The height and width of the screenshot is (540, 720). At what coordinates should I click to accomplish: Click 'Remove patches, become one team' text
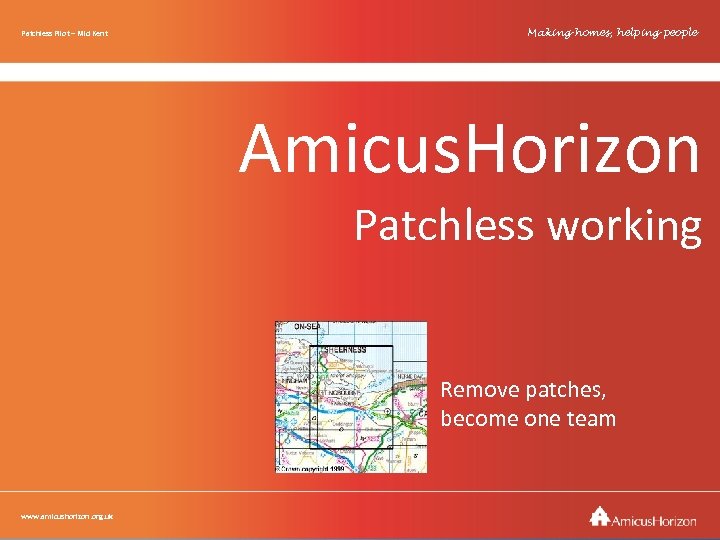click(528, 404)
